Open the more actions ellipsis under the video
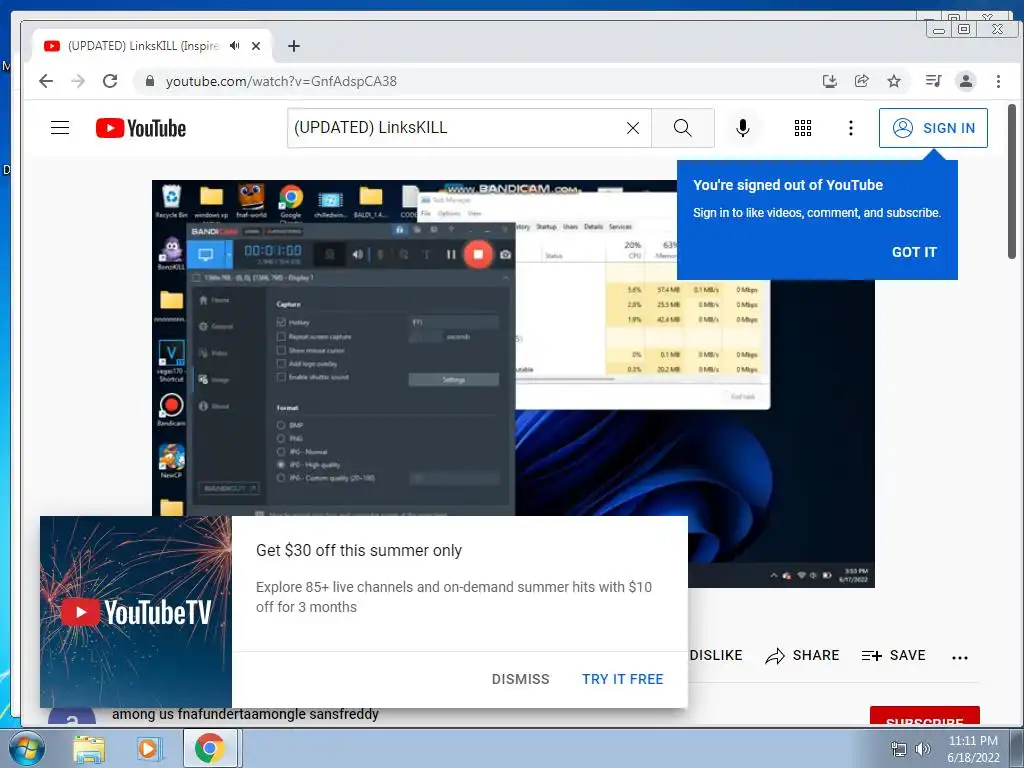The image size is (1024, 768). (x=959, y=658)
